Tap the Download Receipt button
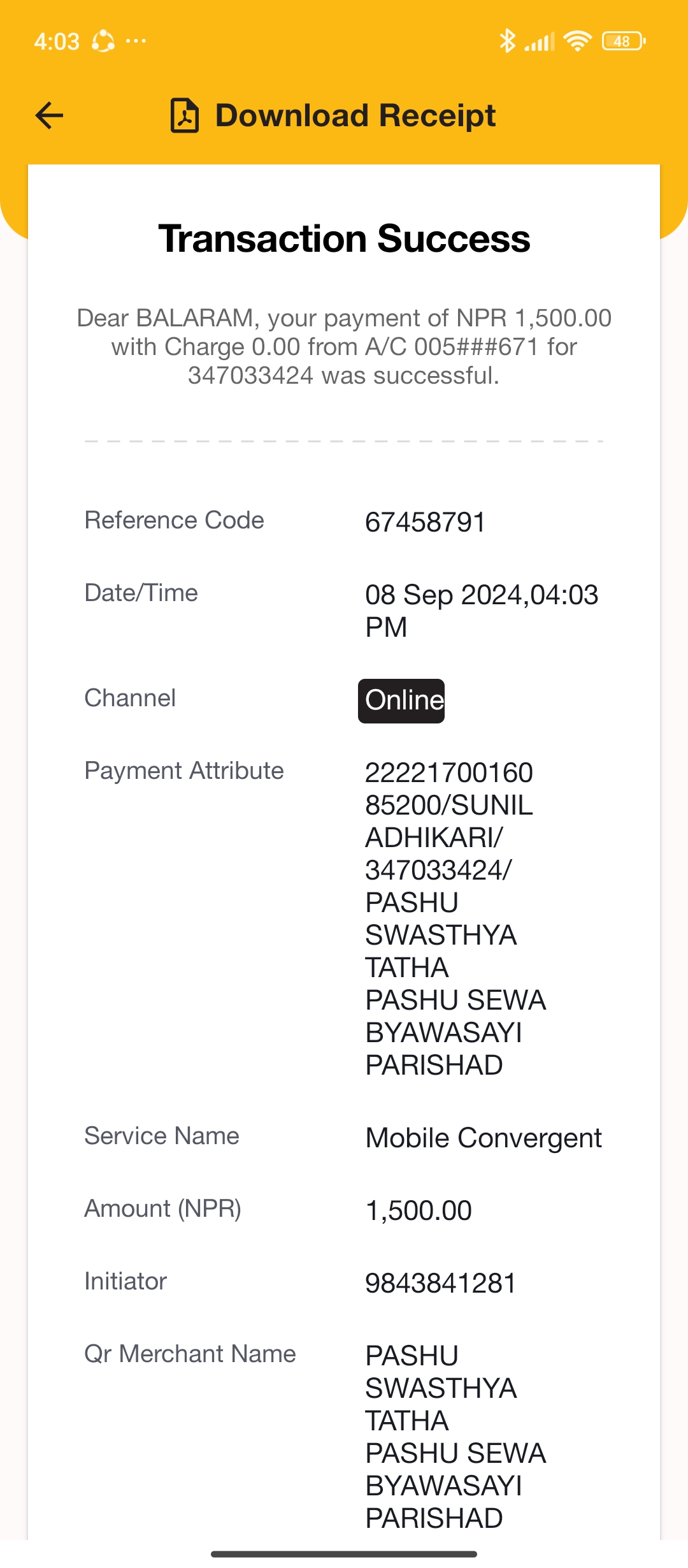Screen dimensions: 688x1568 (333, 115)
